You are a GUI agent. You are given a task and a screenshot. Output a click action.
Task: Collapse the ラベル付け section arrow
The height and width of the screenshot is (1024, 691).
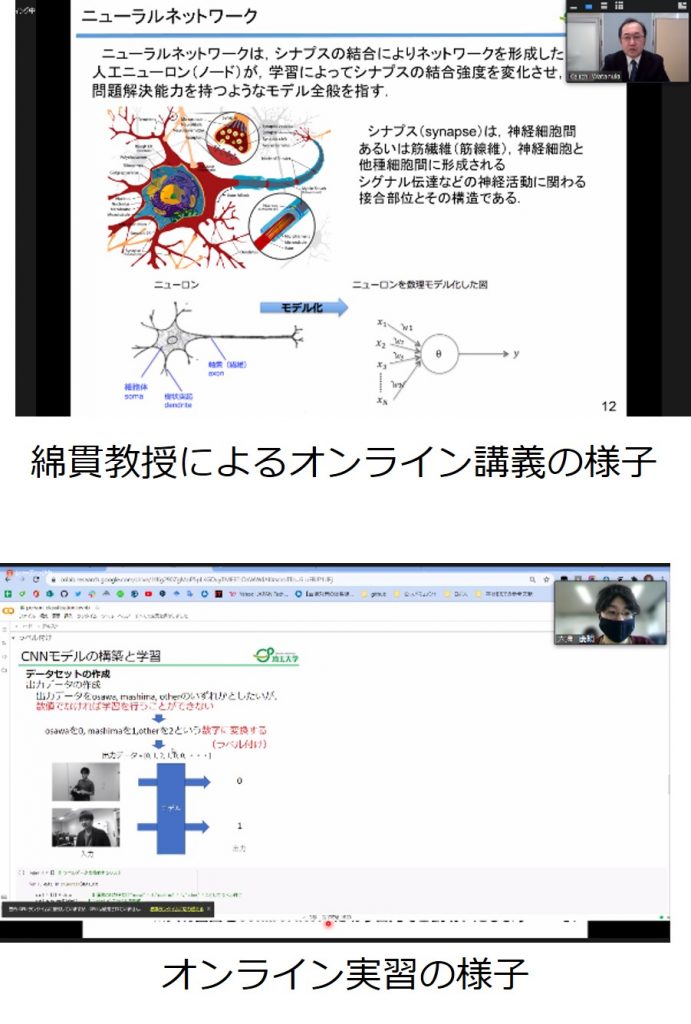coord(14,637)
